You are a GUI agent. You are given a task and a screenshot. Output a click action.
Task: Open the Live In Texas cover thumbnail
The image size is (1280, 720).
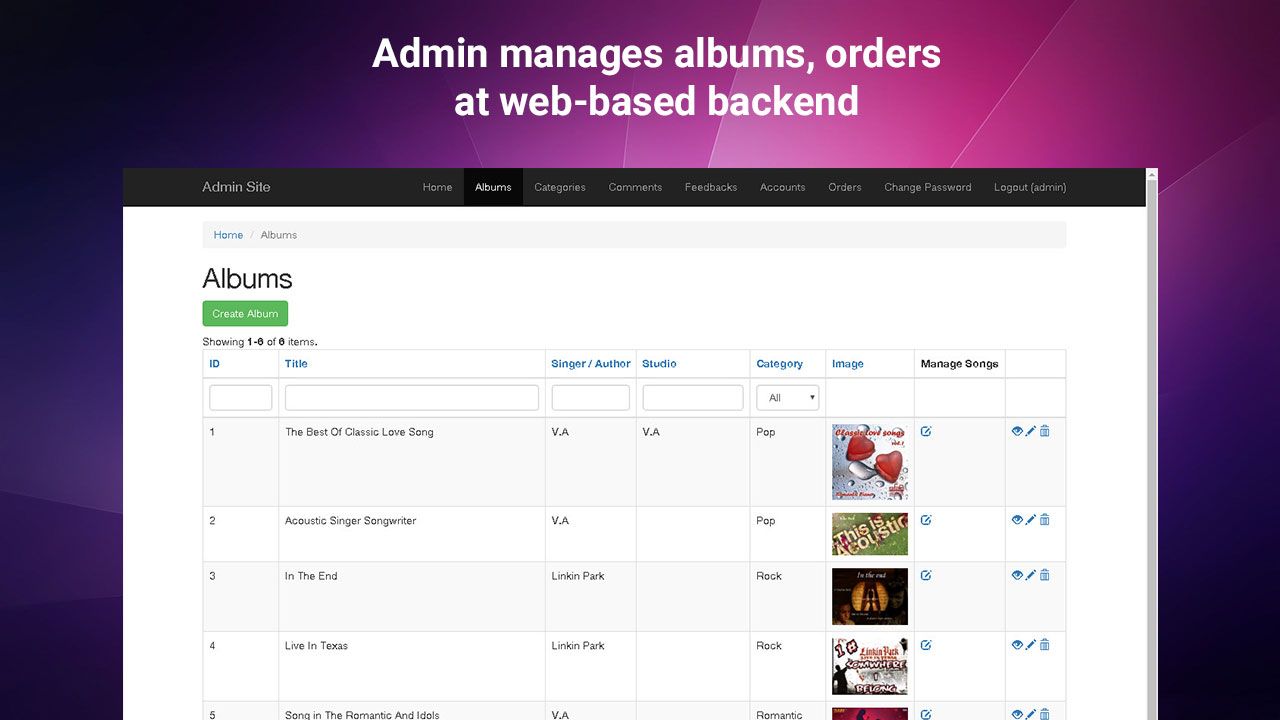870,666
